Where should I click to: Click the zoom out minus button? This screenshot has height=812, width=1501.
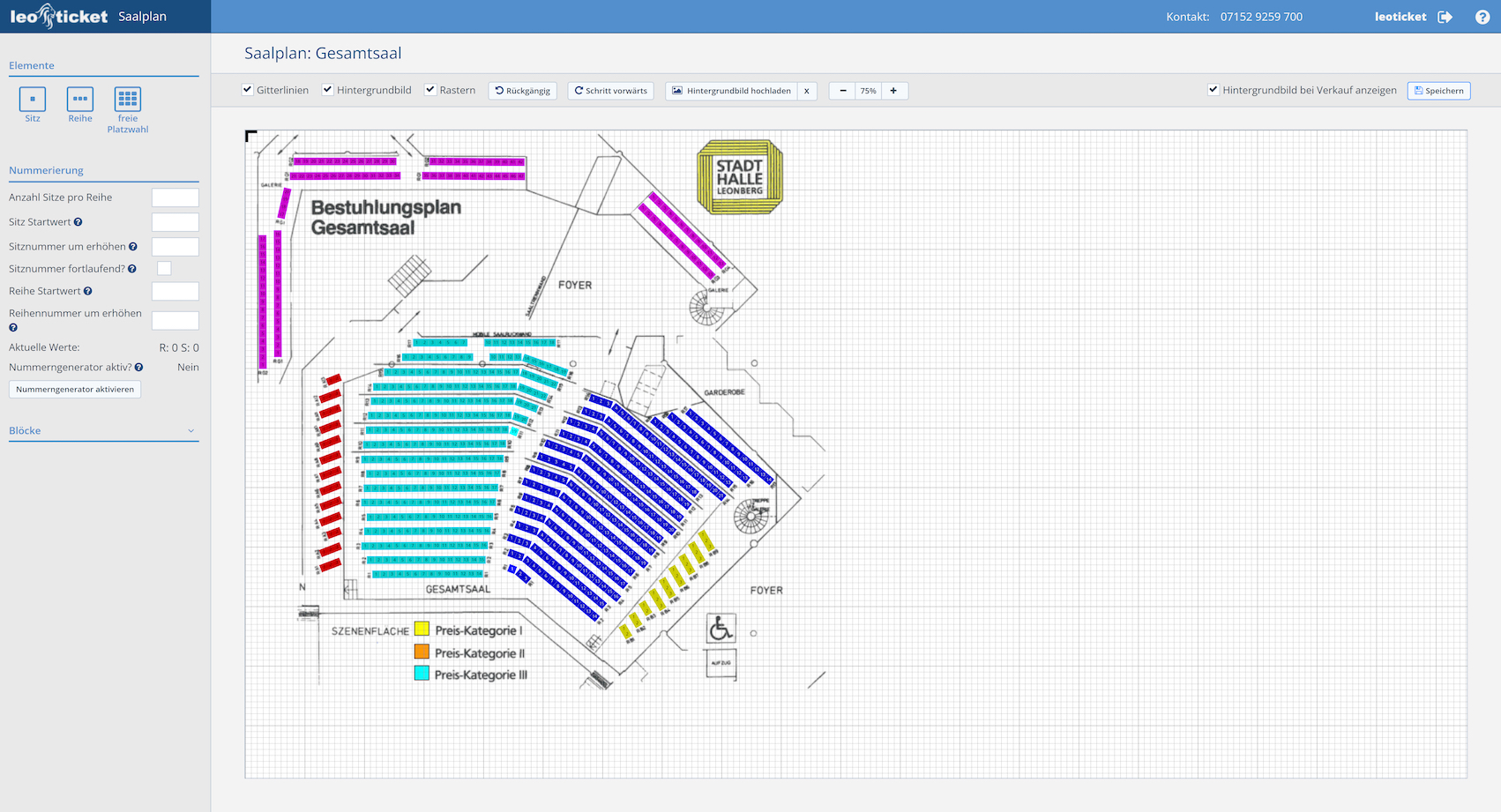pos(843,91)
